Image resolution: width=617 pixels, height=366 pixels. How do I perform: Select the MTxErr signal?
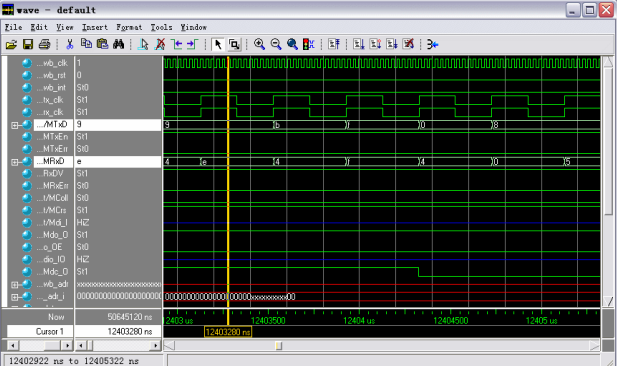53,149
